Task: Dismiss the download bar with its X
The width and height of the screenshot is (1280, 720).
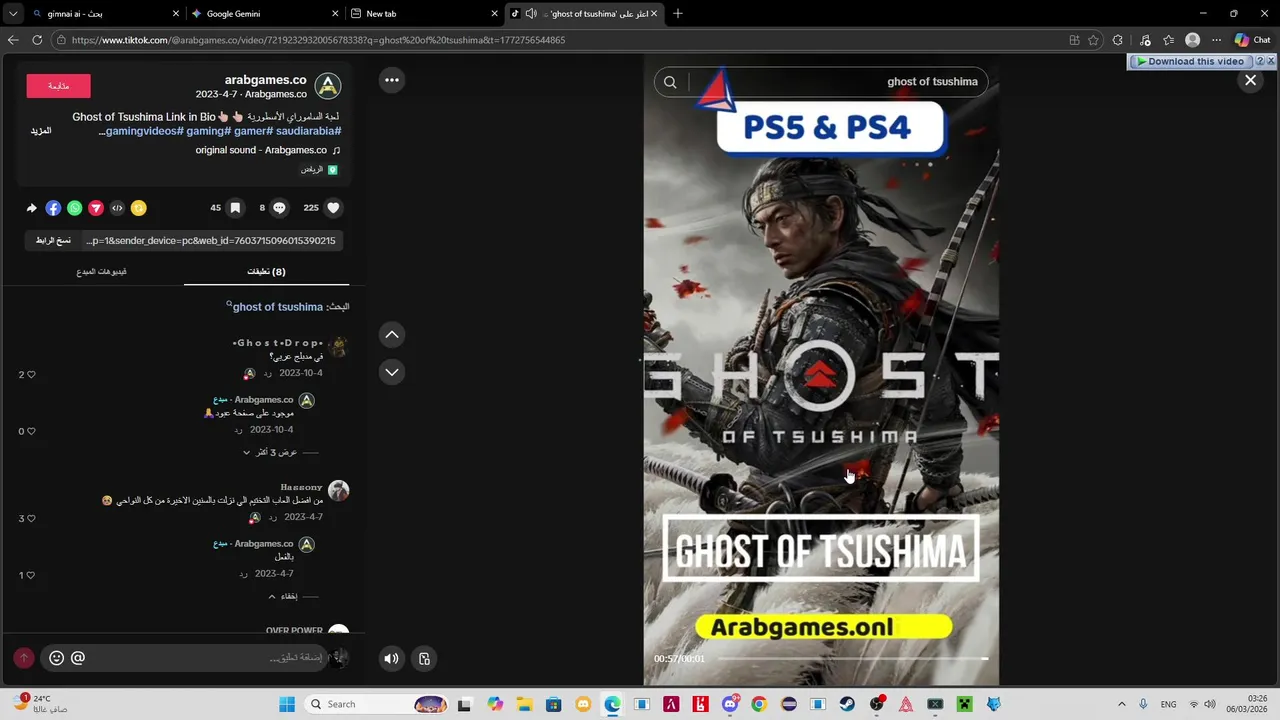Action: 1271,61
